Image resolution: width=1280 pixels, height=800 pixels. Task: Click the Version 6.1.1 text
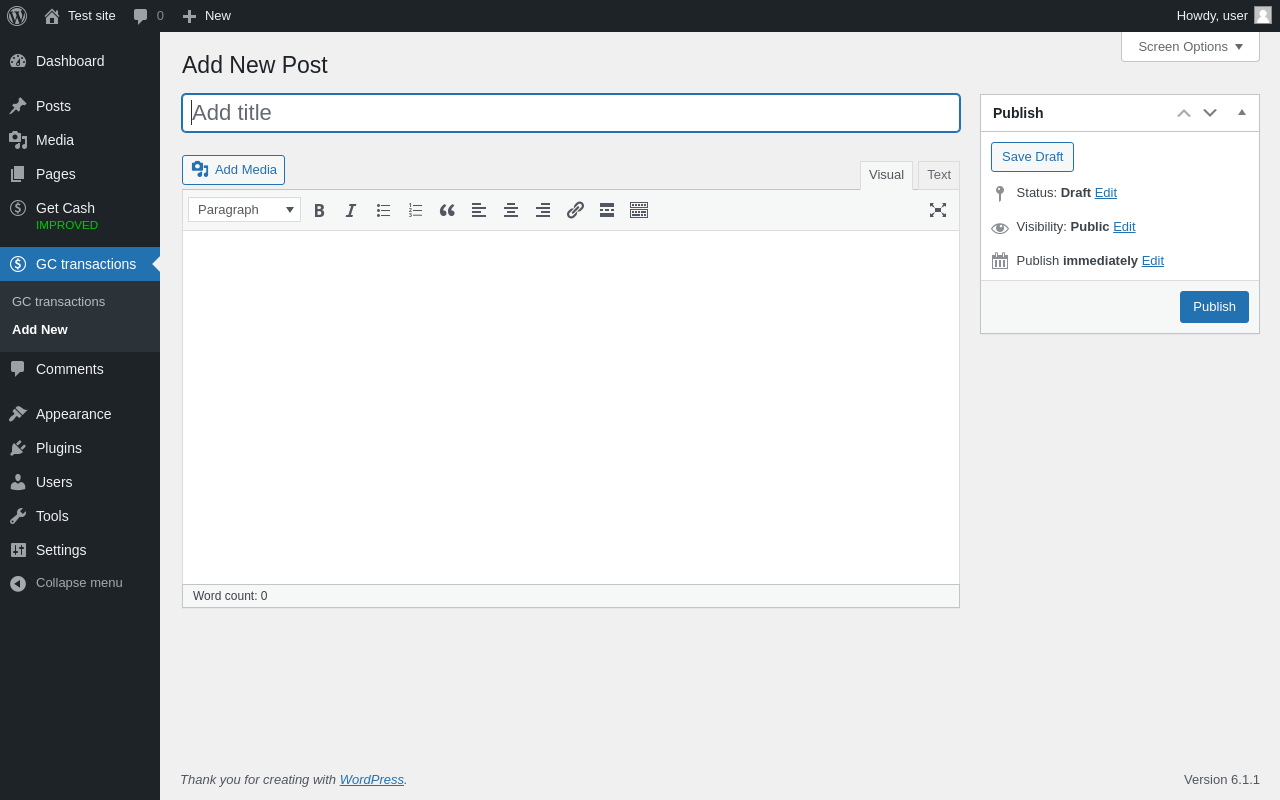click(x=1222, y=779)
